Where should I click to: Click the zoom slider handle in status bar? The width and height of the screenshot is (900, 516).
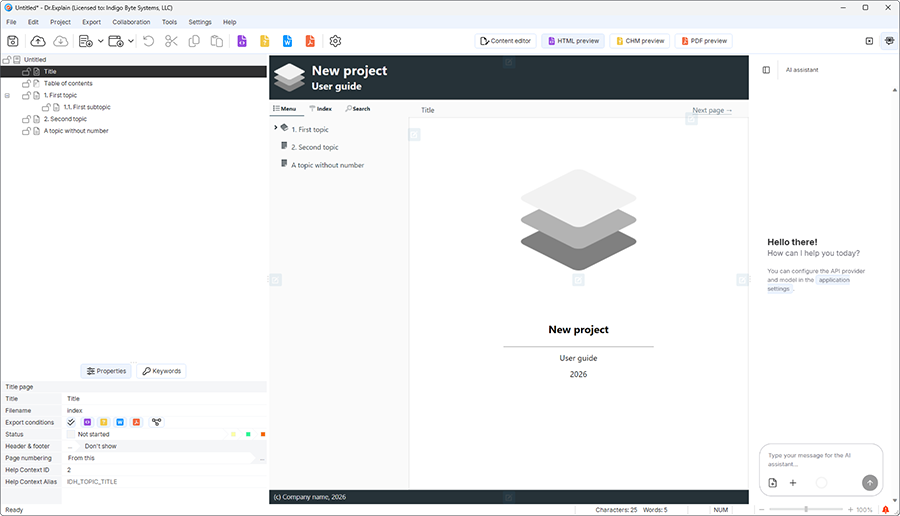[x=806, y=509]
